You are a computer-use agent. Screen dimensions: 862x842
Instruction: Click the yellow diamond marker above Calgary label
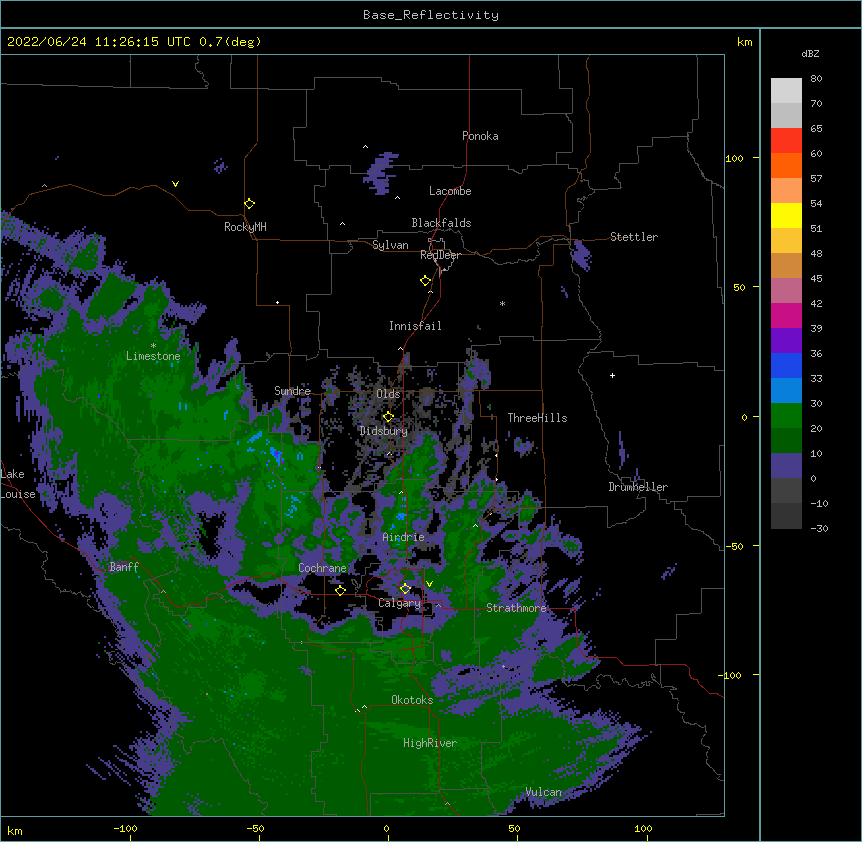(x=405, y=589)
